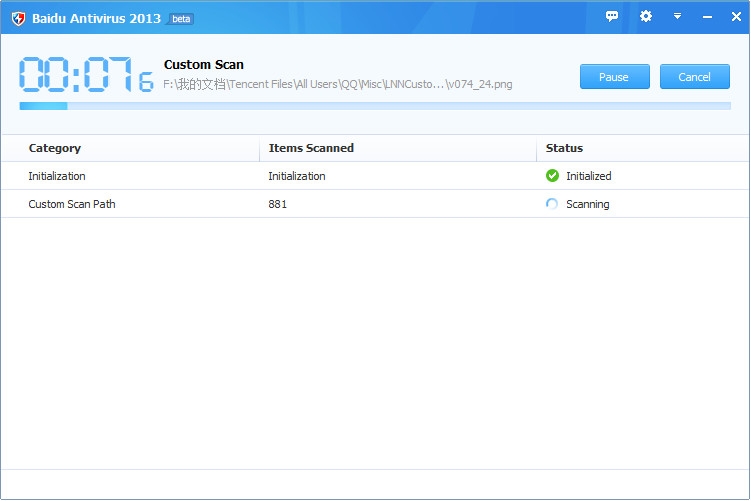Cancel the custom scan
The image size is (751, 501).
click(x=694, y=77)
